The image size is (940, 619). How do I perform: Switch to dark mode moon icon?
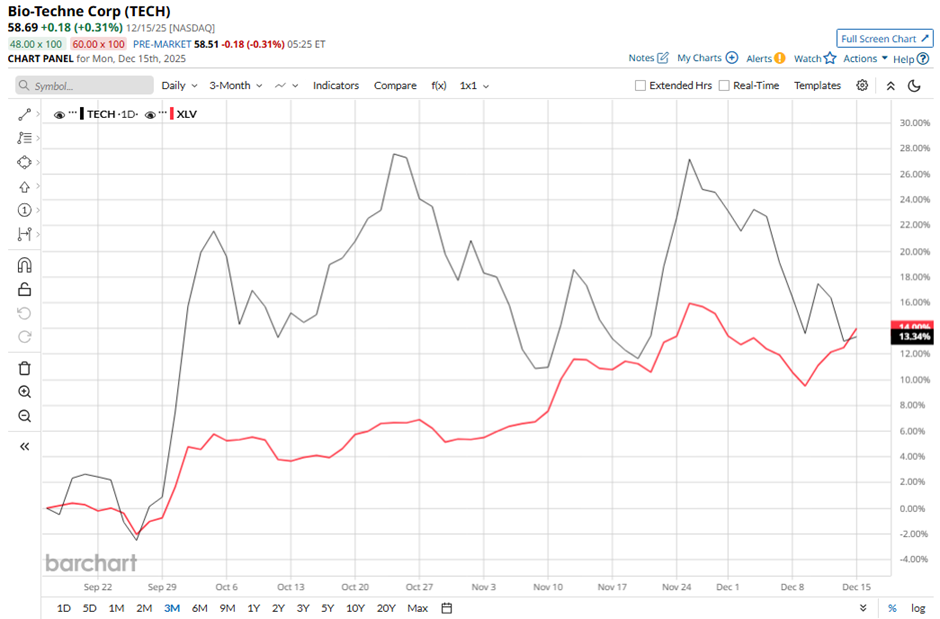pos(914,86)
